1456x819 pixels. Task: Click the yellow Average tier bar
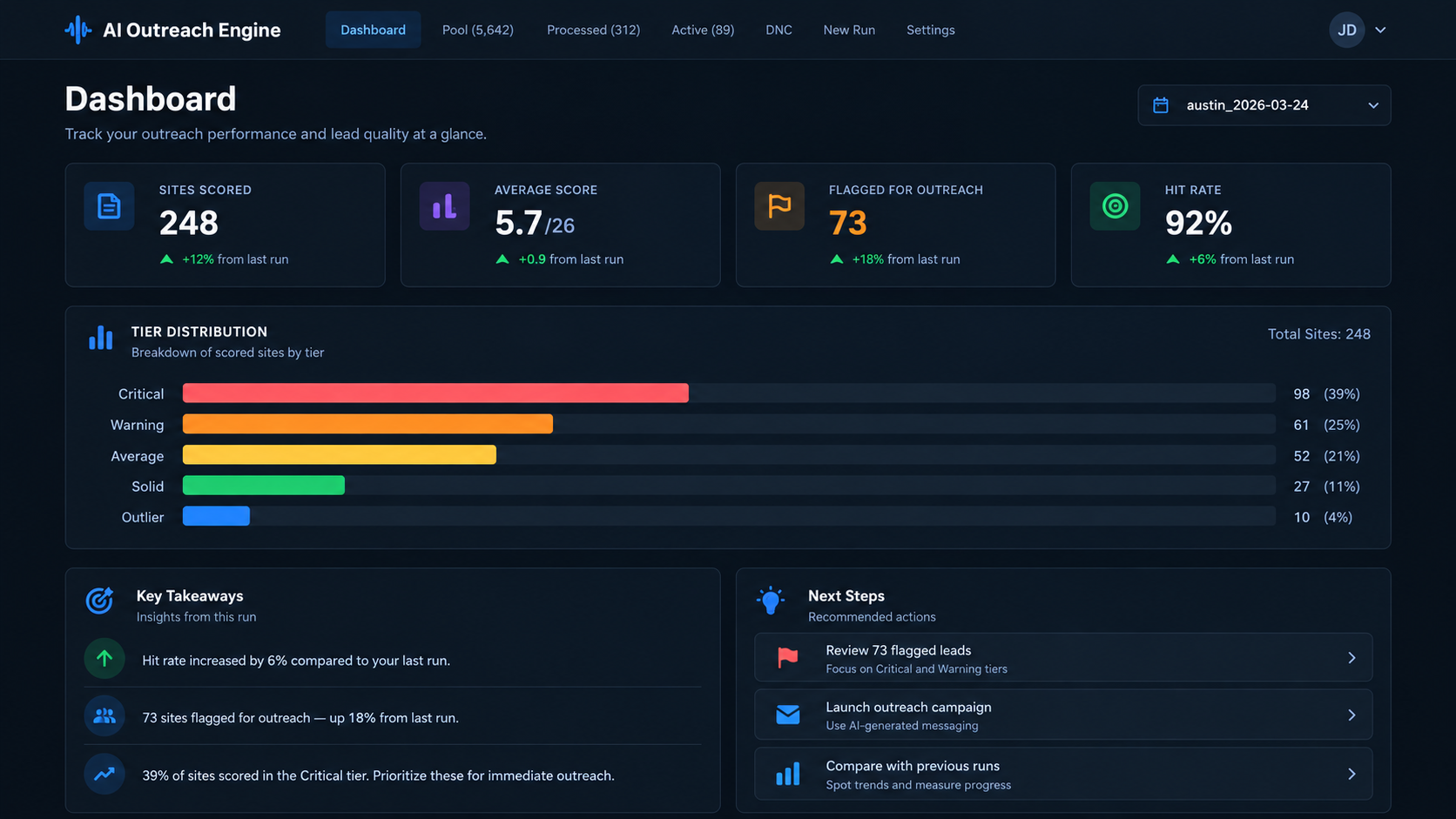point(340,455)
